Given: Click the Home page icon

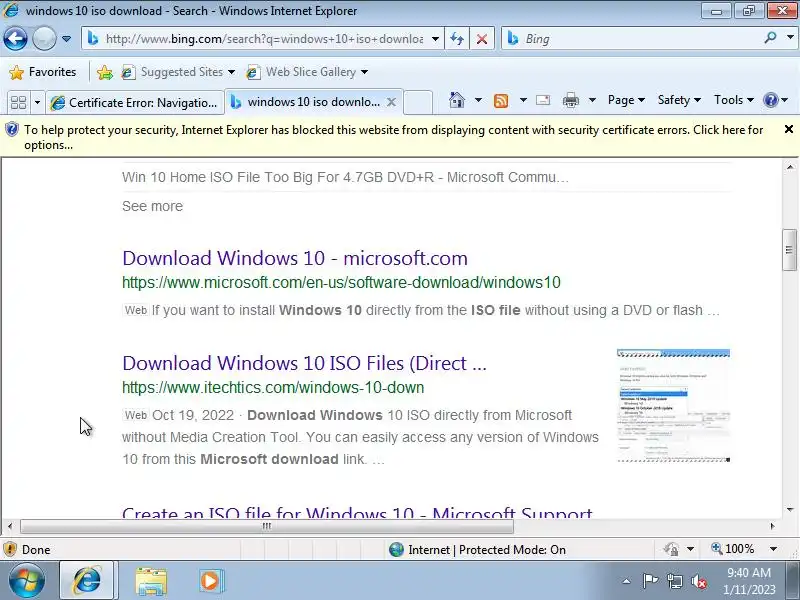Looking at the screenshot, I should coord(457,100).
